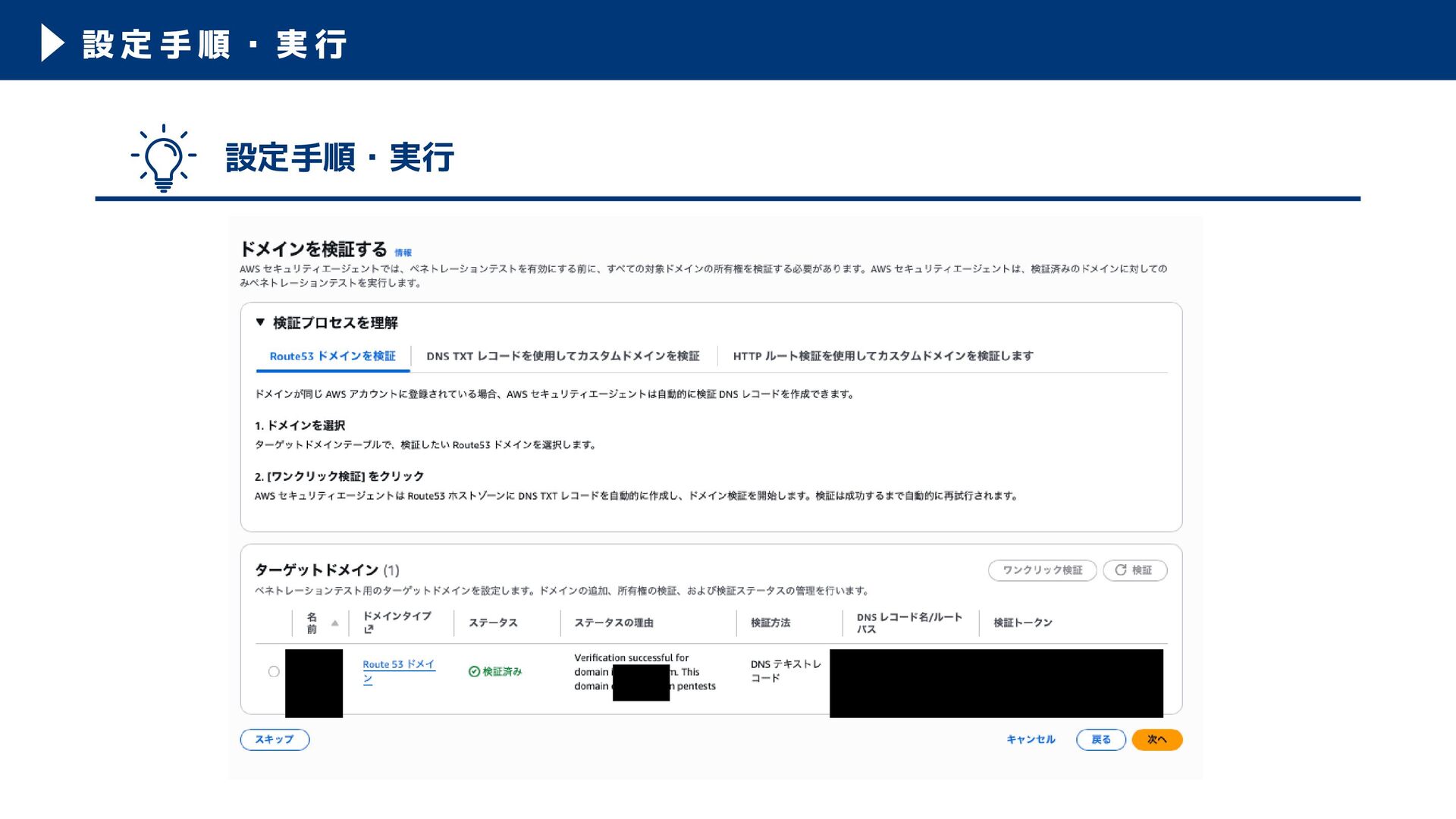Click the 検証済み status text
1456x819 pixels.
click(x=495, y=672)
